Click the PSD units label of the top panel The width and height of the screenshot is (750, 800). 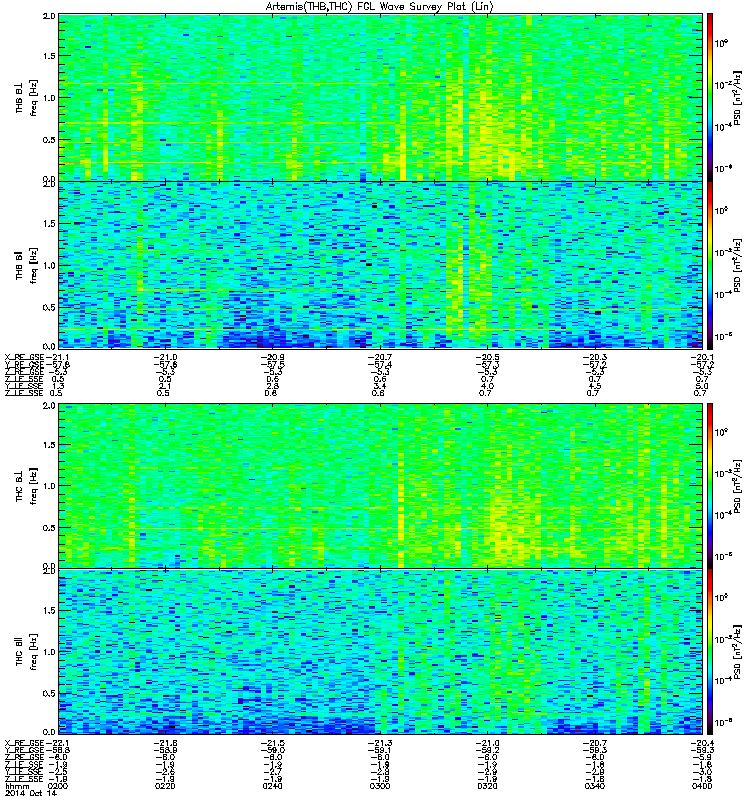pyautogui.click(x=737, y=98)
